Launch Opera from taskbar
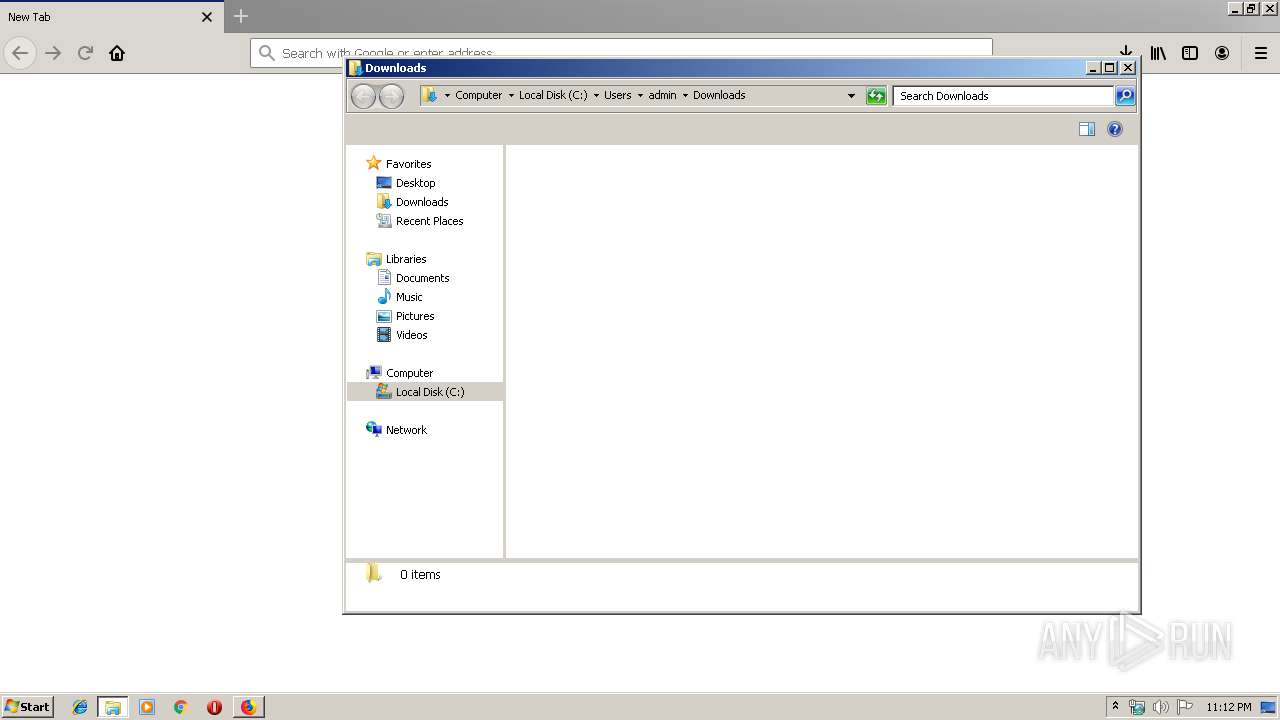Screen dimensions: 1280x720 (x=214, y=707)
